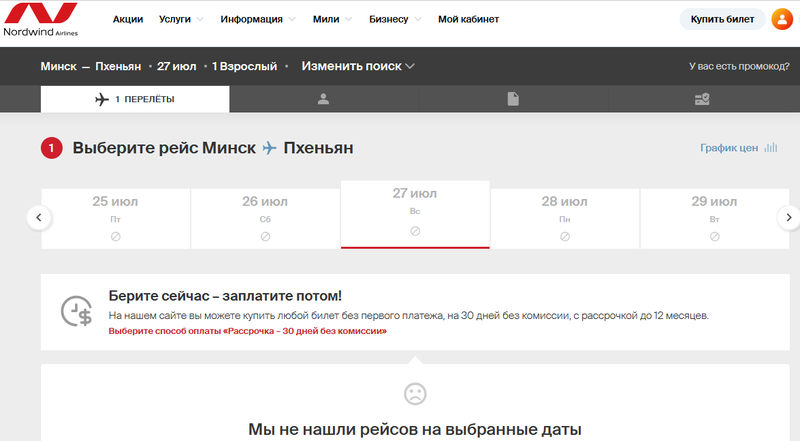The image size is (800, 441).
Task: Open the Акции menu item
Action: point(127,20)
